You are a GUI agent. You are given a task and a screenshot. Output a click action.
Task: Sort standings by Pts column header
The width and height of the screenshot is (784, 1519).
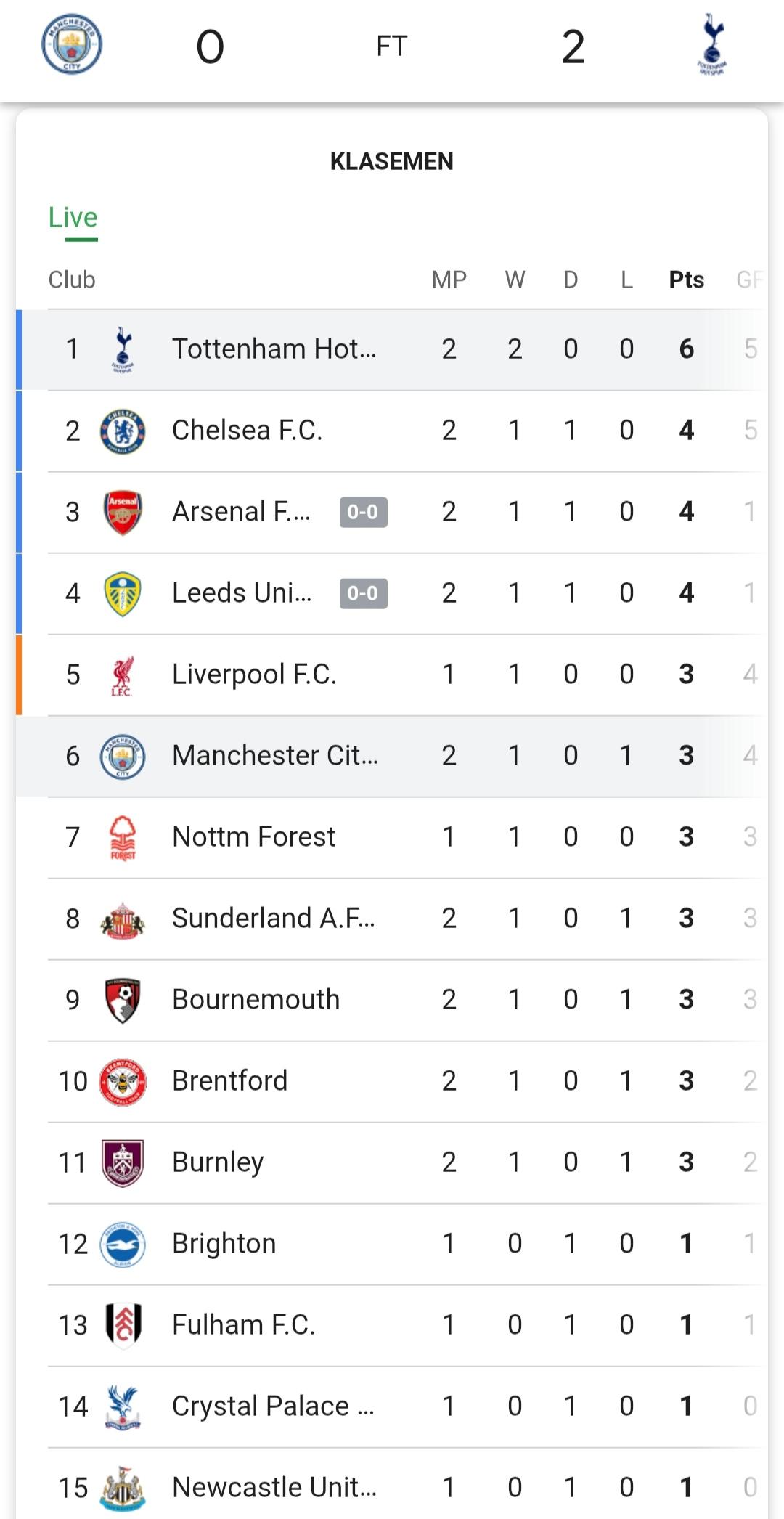point(686,280)
